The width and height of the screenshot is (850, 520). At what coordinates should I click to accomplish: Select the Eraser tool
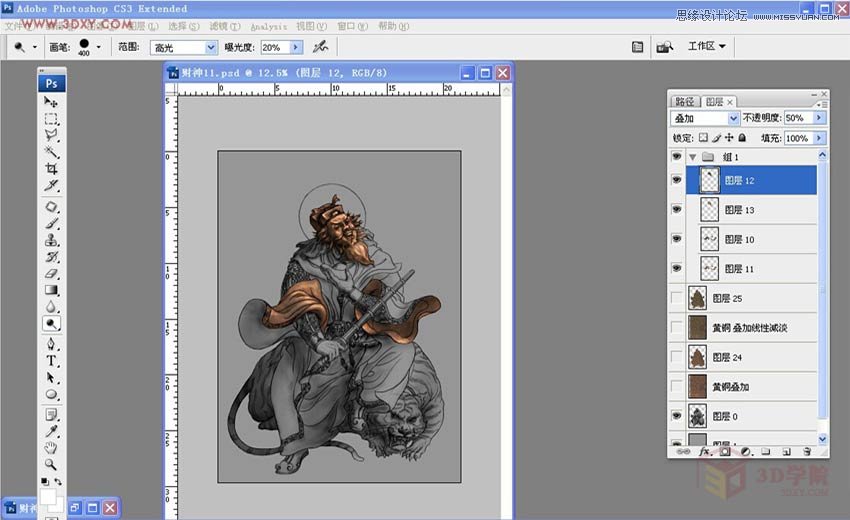[x=51, y=273]
